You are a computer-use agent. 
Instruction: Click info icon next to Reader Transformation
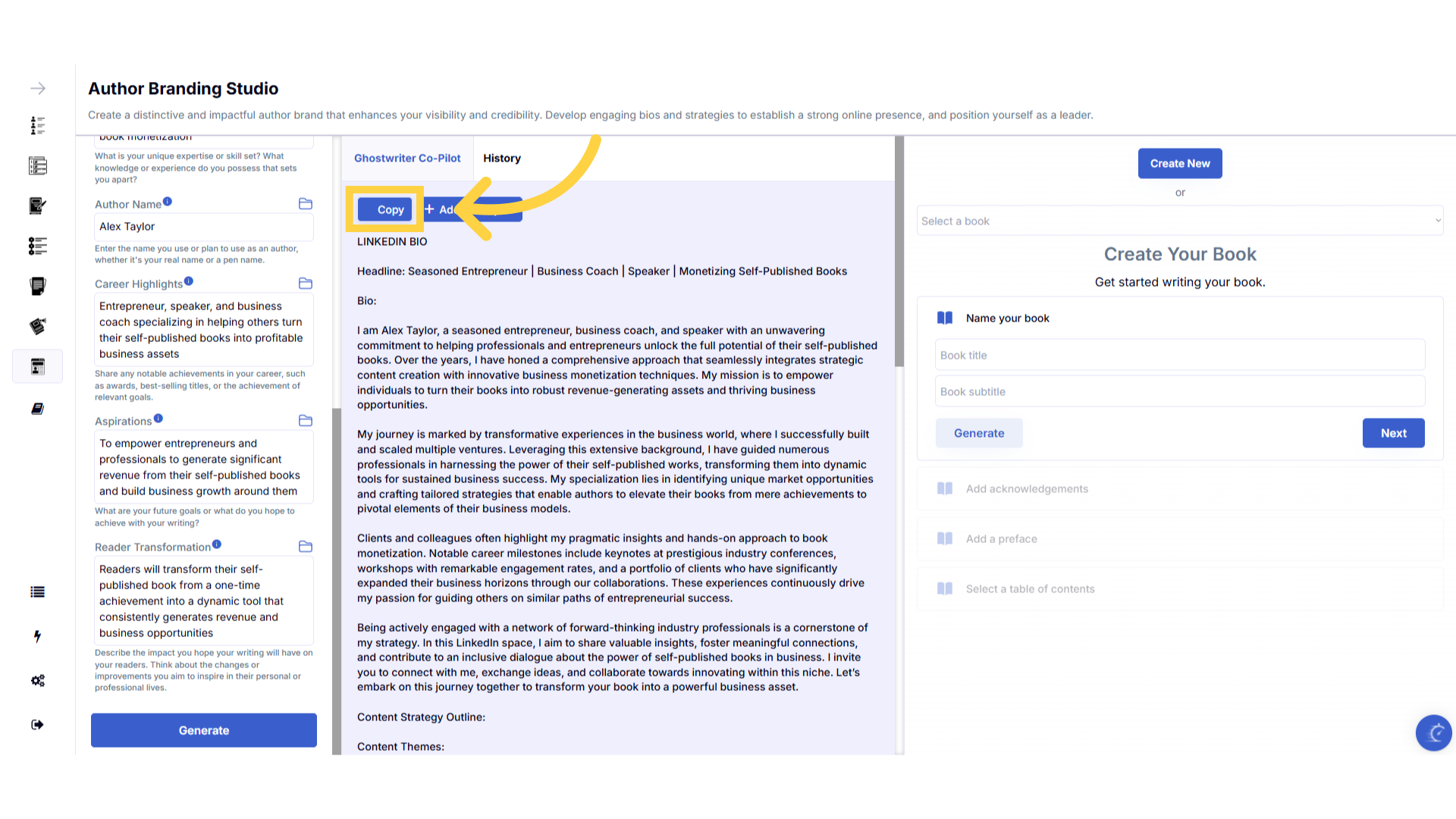pos(217,544)
